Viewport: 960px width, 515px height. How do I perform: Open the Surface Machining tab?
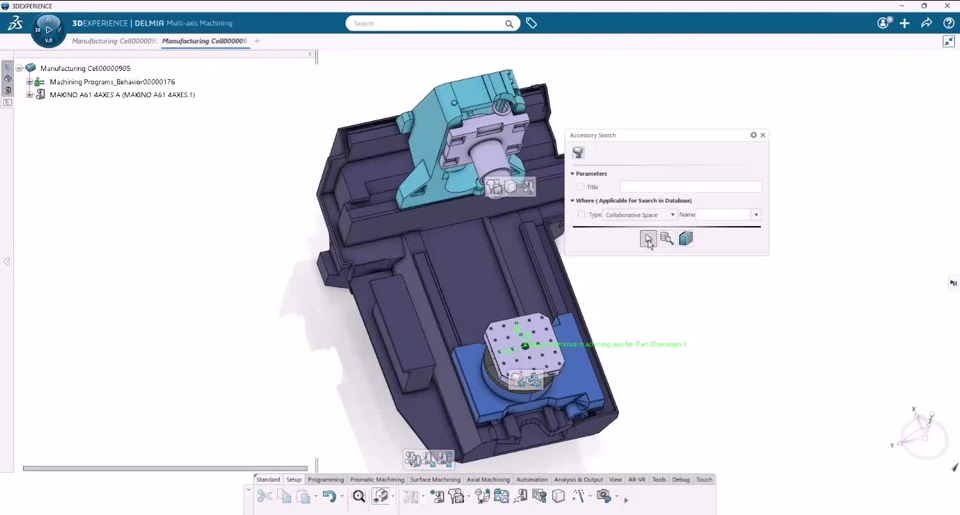435,479
